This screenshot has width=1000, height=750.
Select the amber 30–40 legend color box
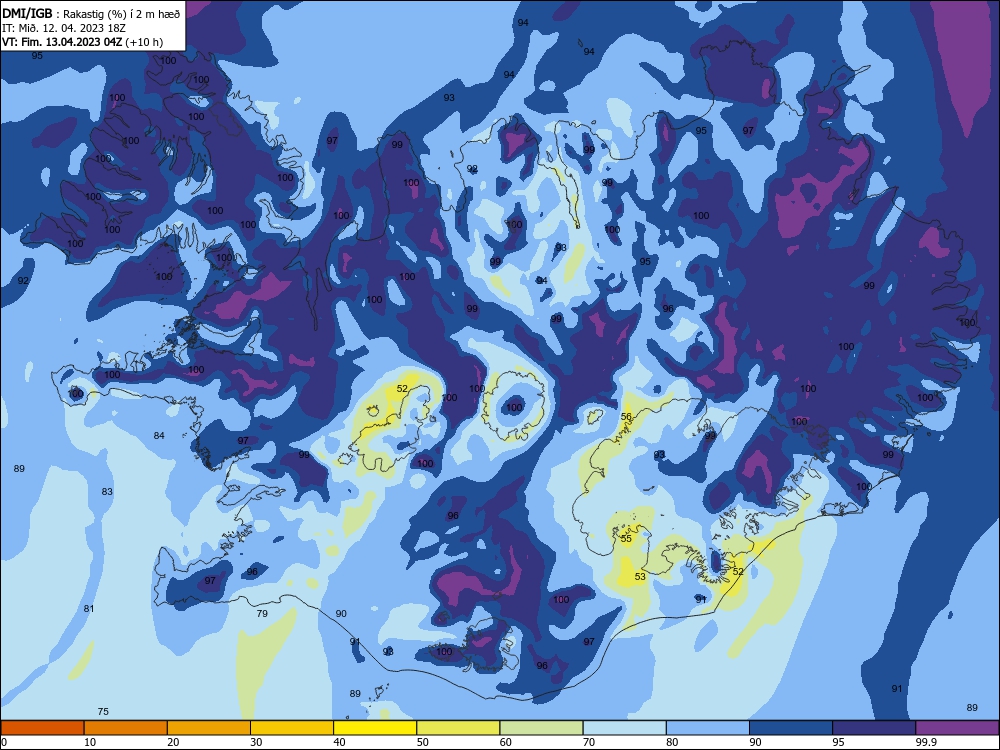click(292, 728)
